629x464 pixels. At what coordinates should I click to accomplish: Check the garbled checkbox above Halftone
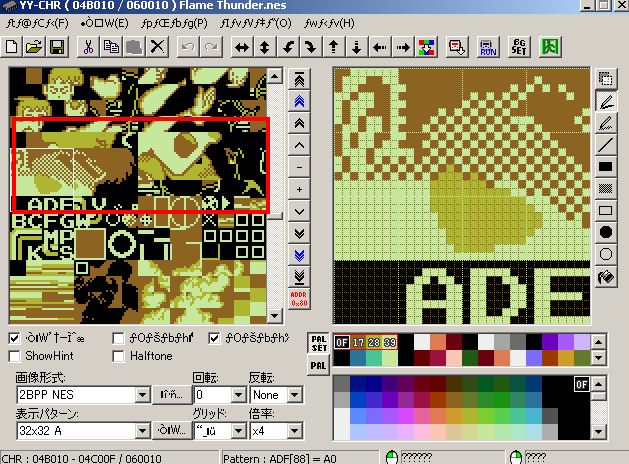(x=118, y=338)
